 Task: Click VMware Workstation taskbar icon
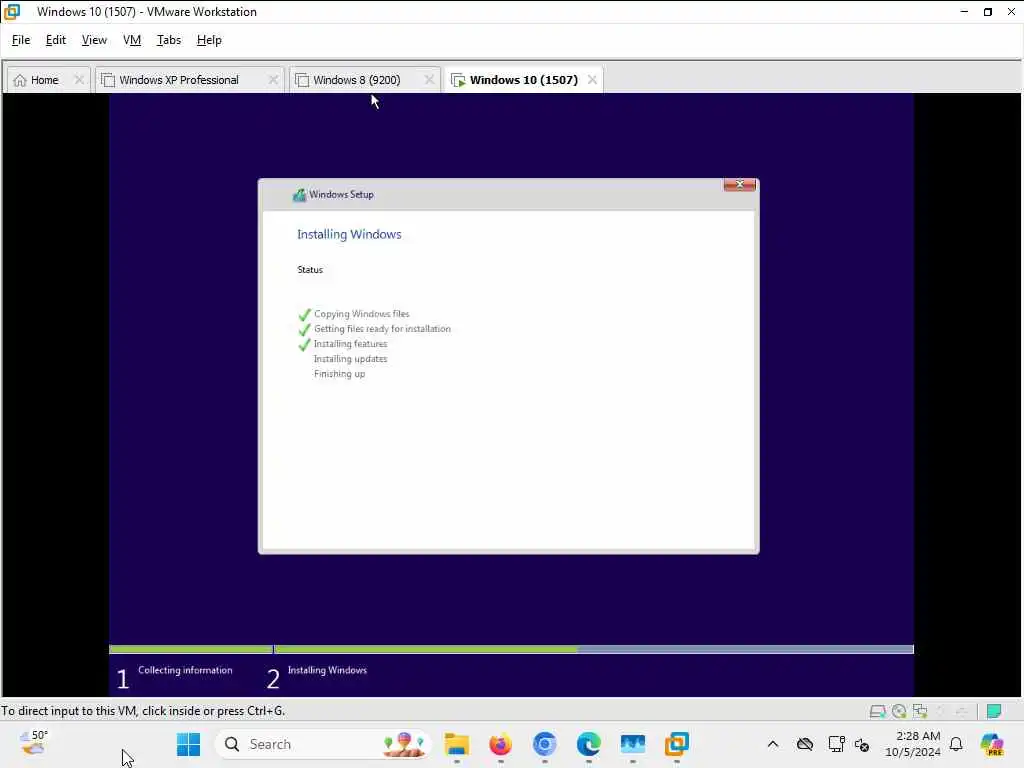click(677, 744)
